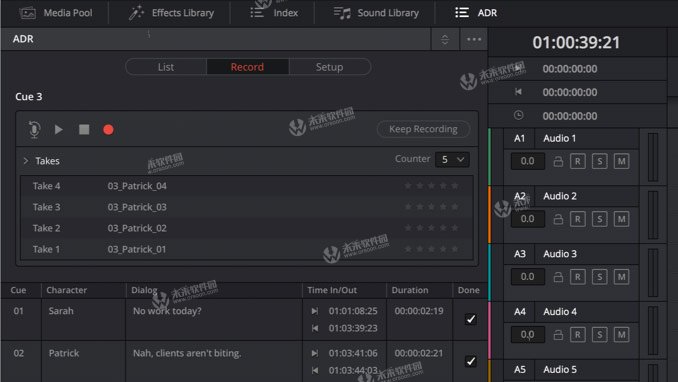Click the rehearse microphone icon

(x=34, y=129)
